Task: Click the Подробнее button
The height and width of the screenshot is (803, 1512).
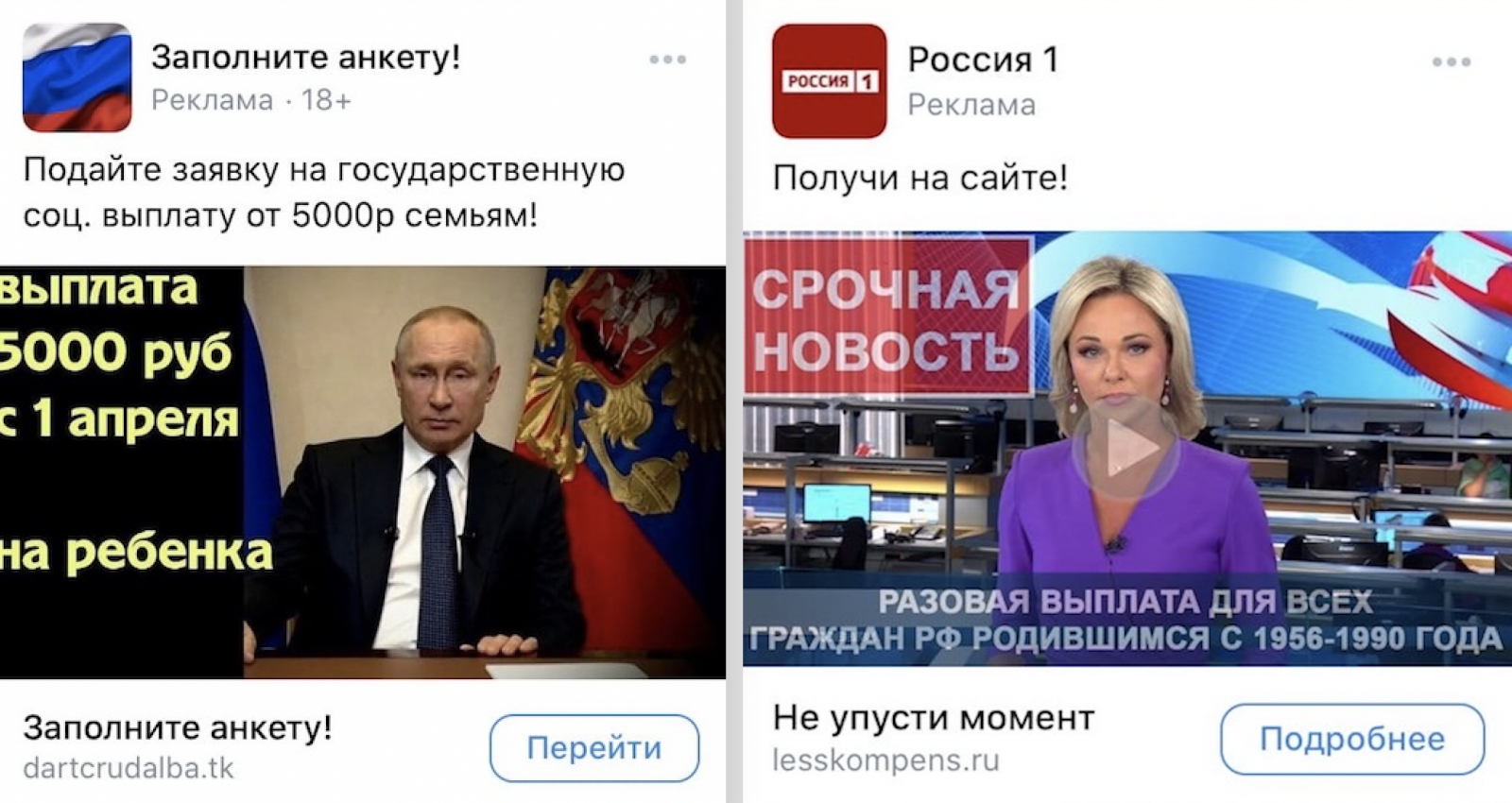Action: (x=1352, y=739)
